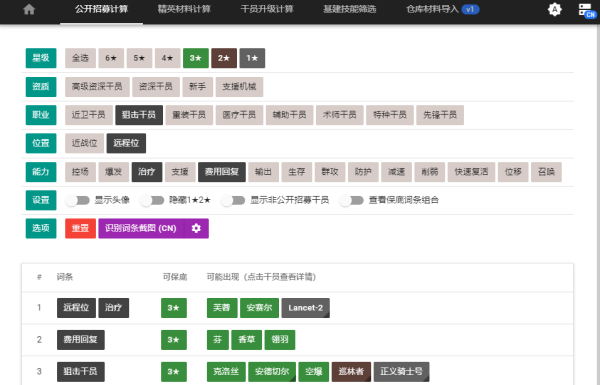The width and height of the screenshot is (600, 385).
Task: Select the 5★ rarity filter
Action: pyautogui.click(x=139, y=58)
